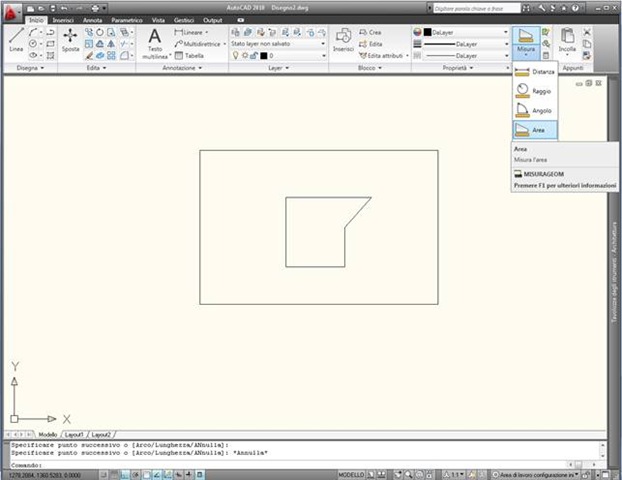Select the Sposta move tool
This screenshot has height=480, width=622.
[70, 40]
